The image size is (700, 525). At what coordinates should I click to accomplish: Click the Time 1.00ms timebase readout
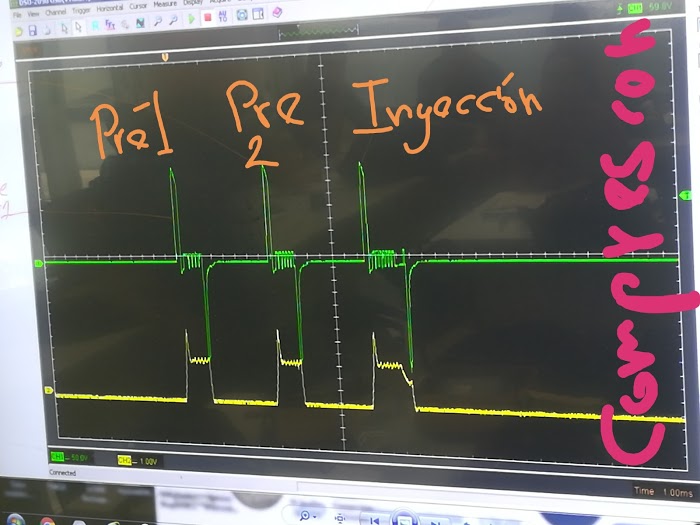coord(657,491)
